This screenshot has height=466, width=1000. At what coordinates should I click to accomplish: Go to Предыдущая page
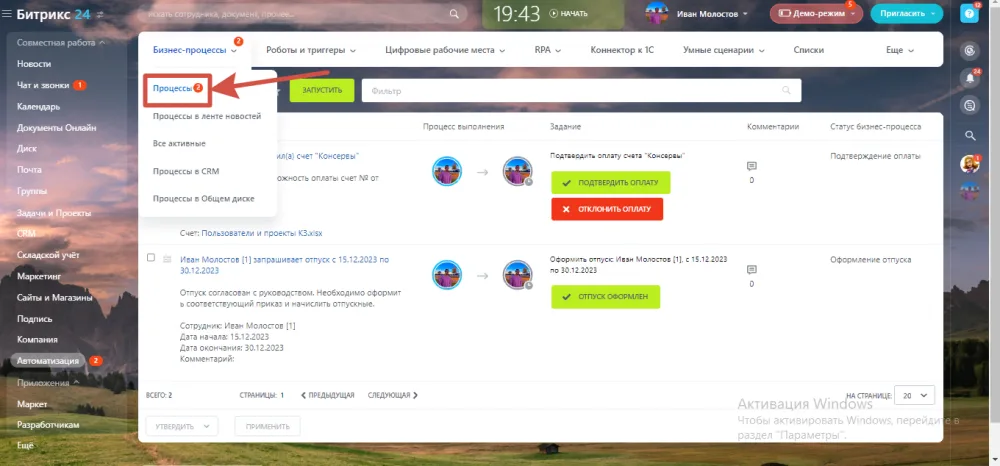pos(327,395)
